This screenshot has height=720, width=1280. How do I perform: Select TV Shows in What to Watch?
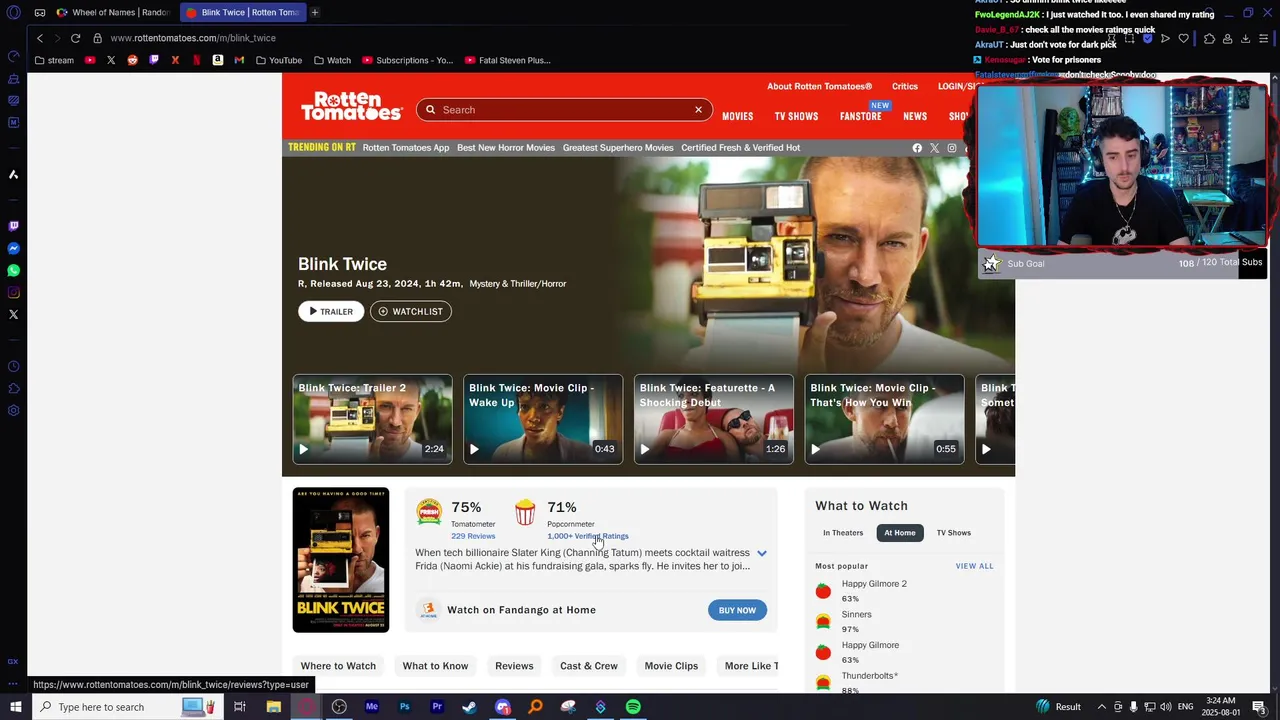[x=953, y=533]
